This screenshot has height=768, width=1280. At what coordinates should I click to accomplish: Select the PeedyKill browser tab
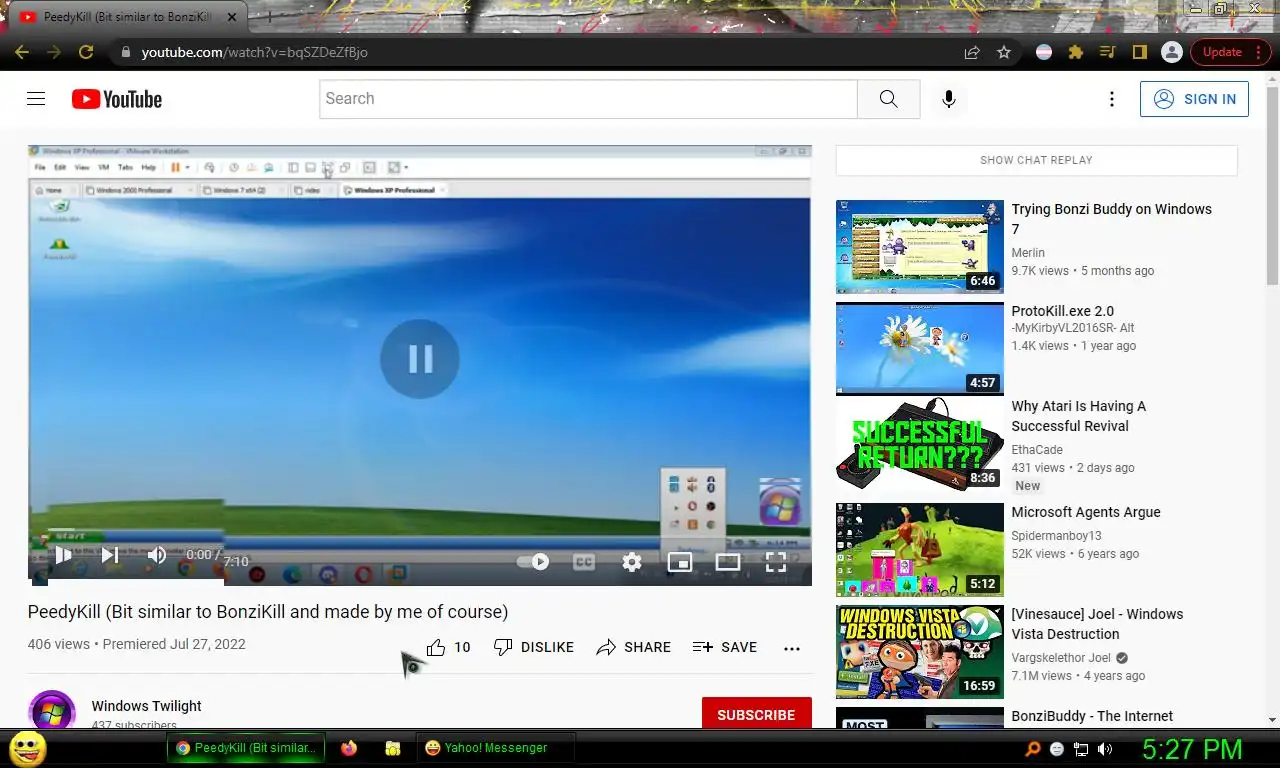coord(128,17)
